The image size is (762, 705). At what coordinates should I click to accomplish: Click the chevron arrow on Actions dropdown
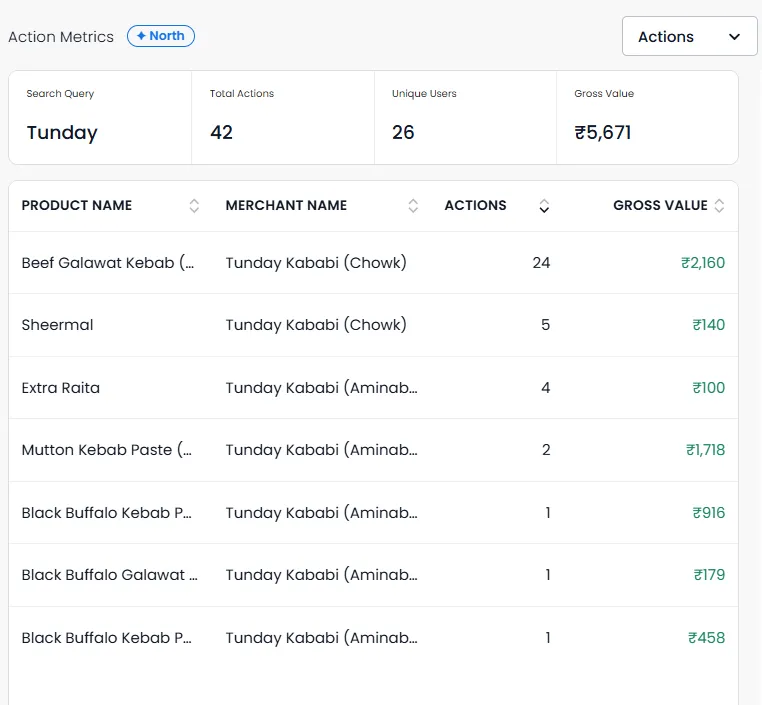(734, 37)
